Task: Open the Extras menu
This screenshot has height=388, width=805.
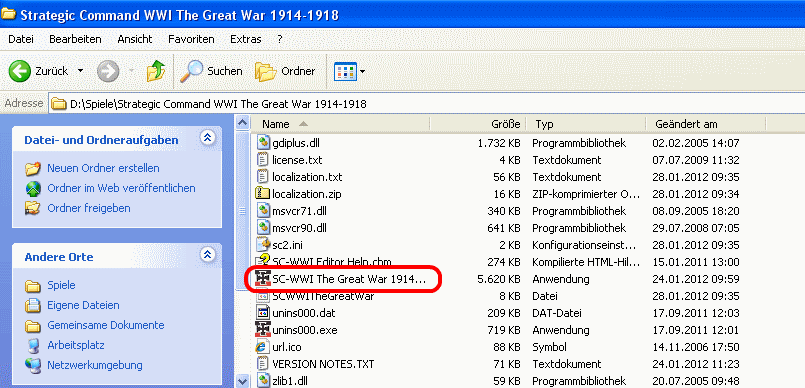Action: [x=245, y=39]
